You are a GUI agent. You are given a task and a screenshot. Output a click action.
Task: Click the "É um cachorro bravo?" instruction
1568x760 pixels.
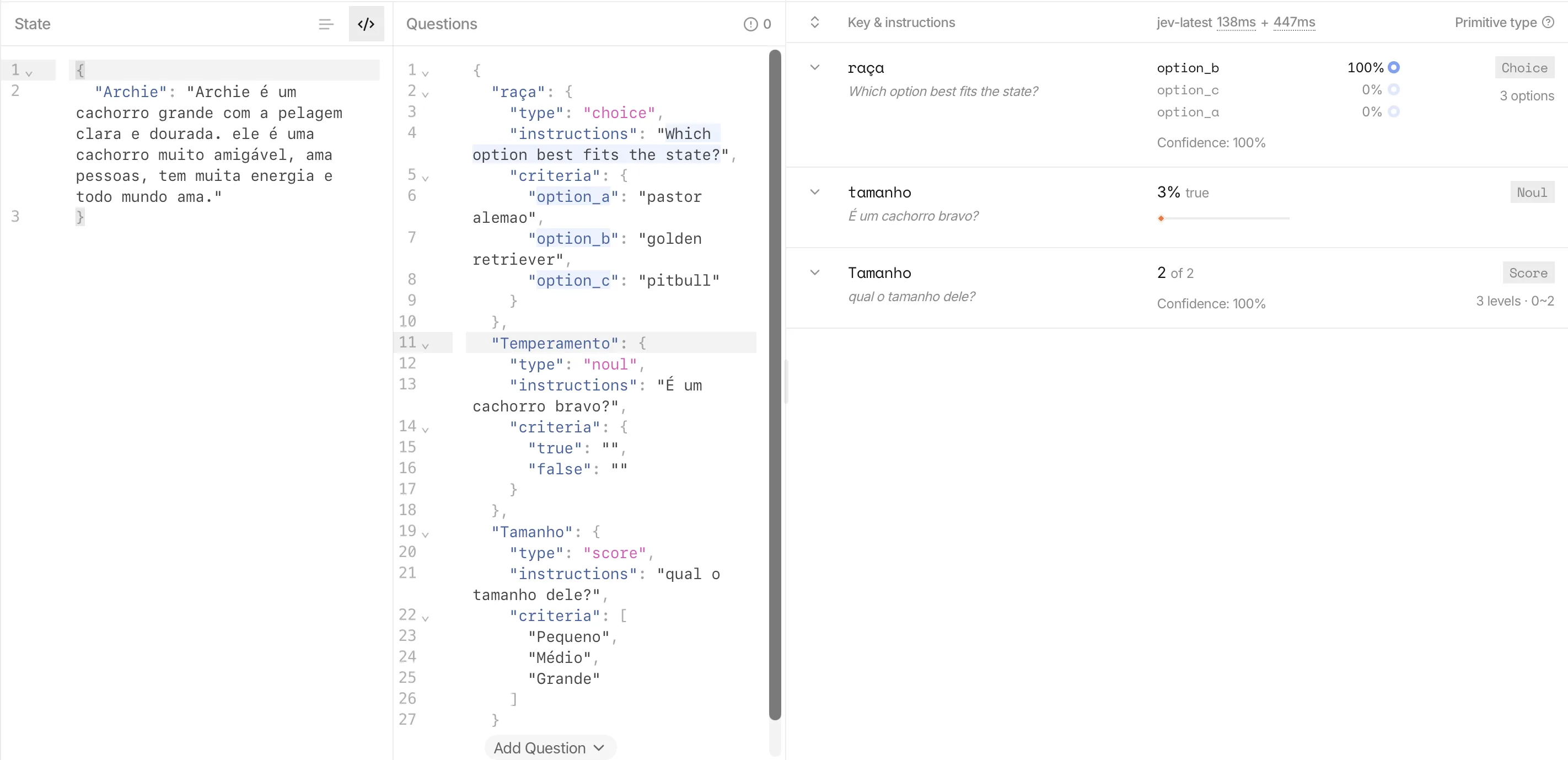(913, 216)
